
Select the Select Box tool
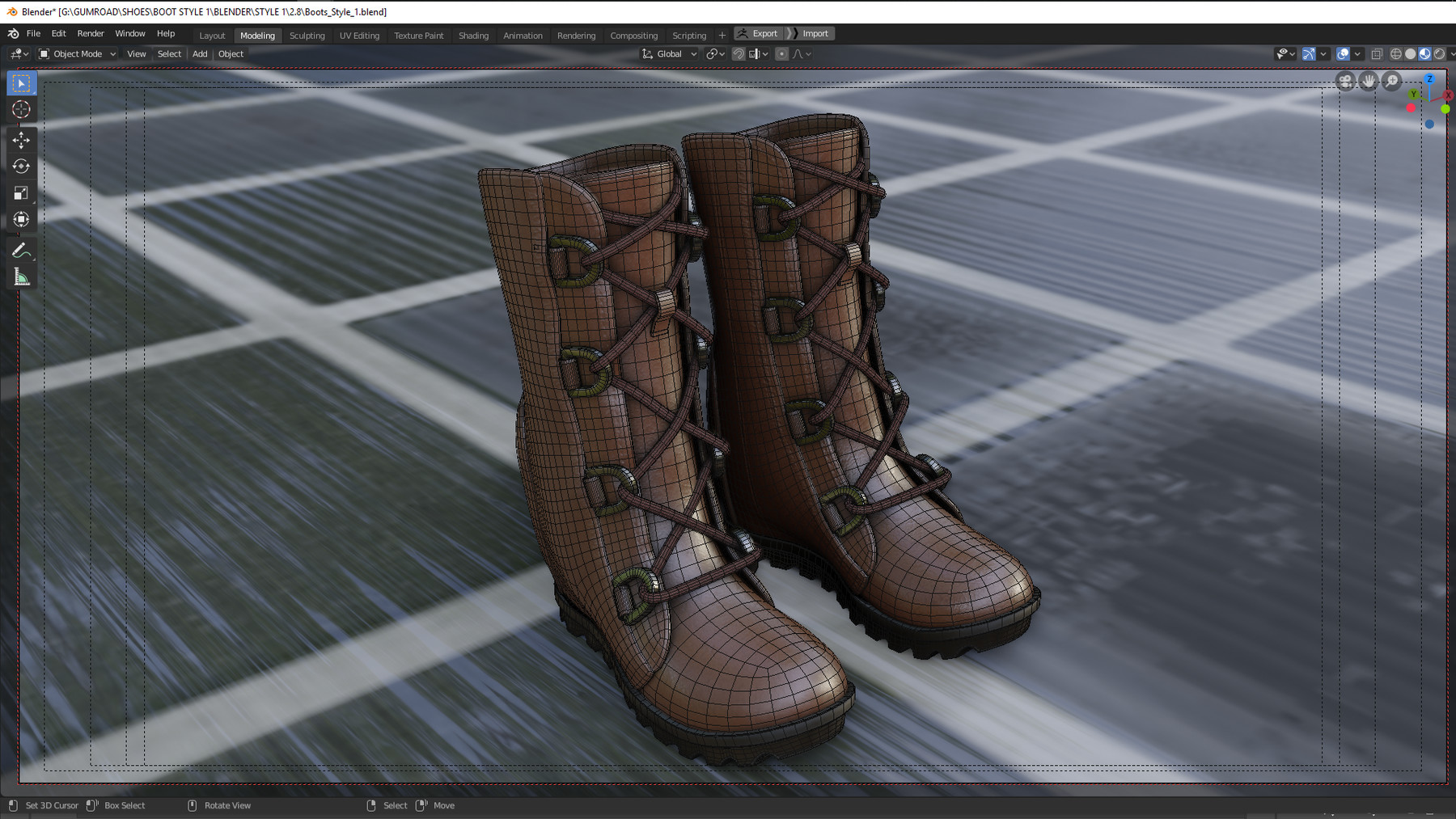[x=22, y=83]
